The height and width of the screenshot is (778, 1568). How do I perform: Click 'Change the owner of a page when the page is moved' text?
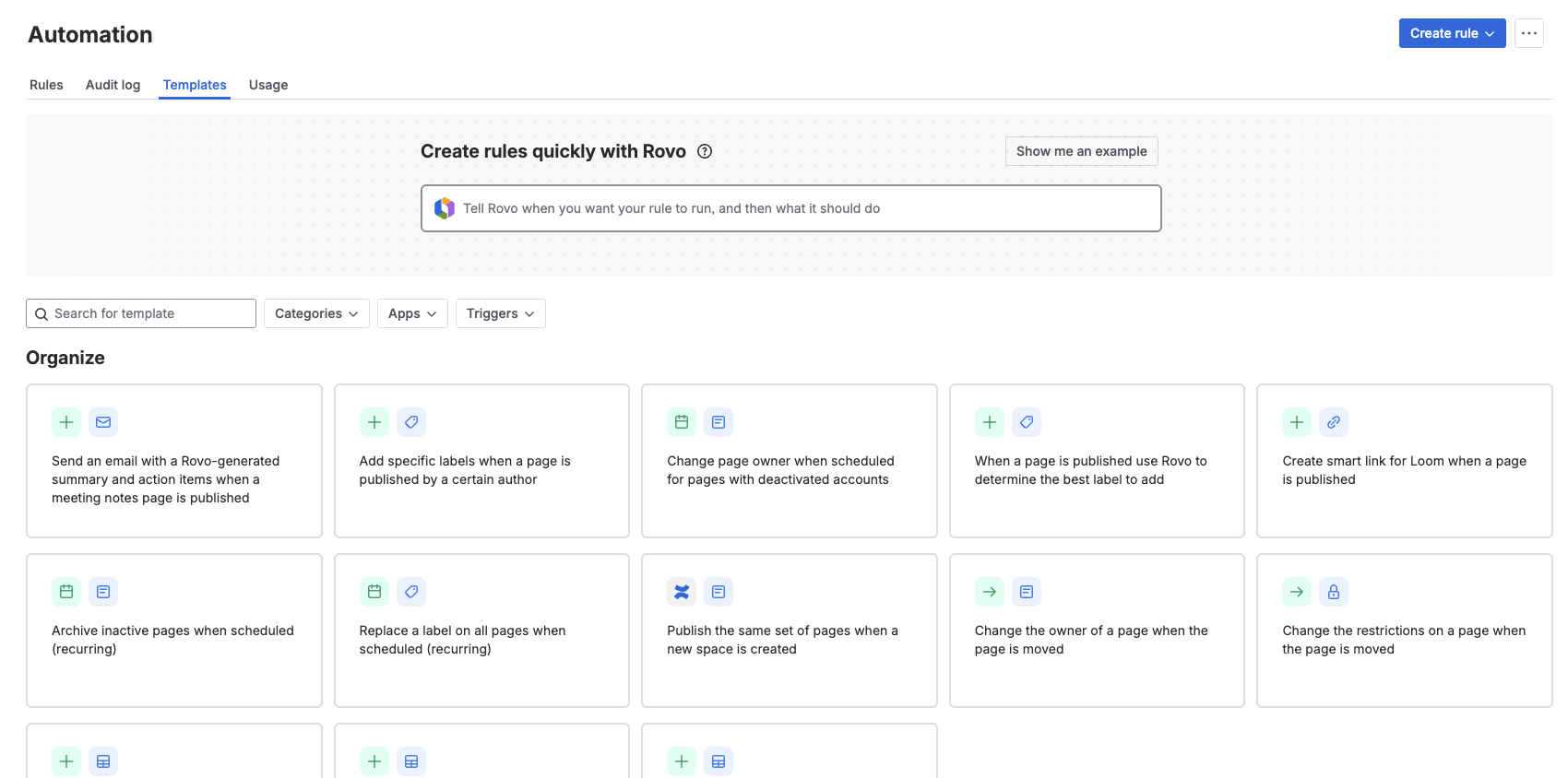(x=1091, y=640)
